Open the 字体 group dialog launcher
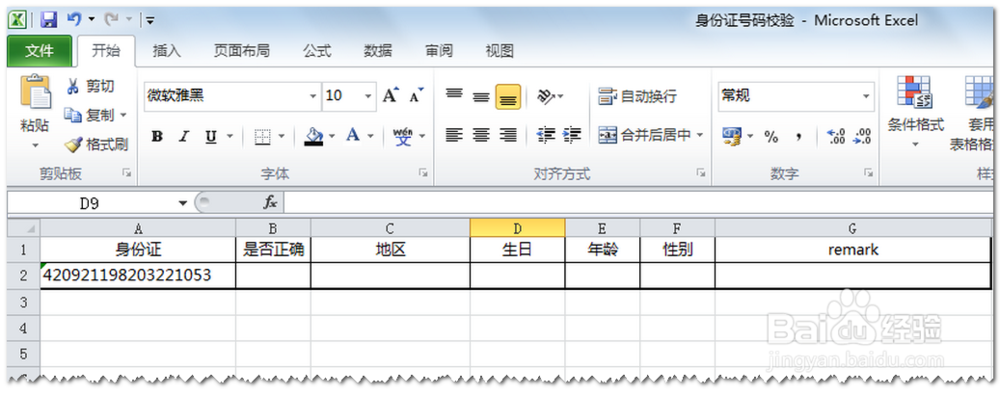This screenshot has width=1000, height=395. [422, 173]
